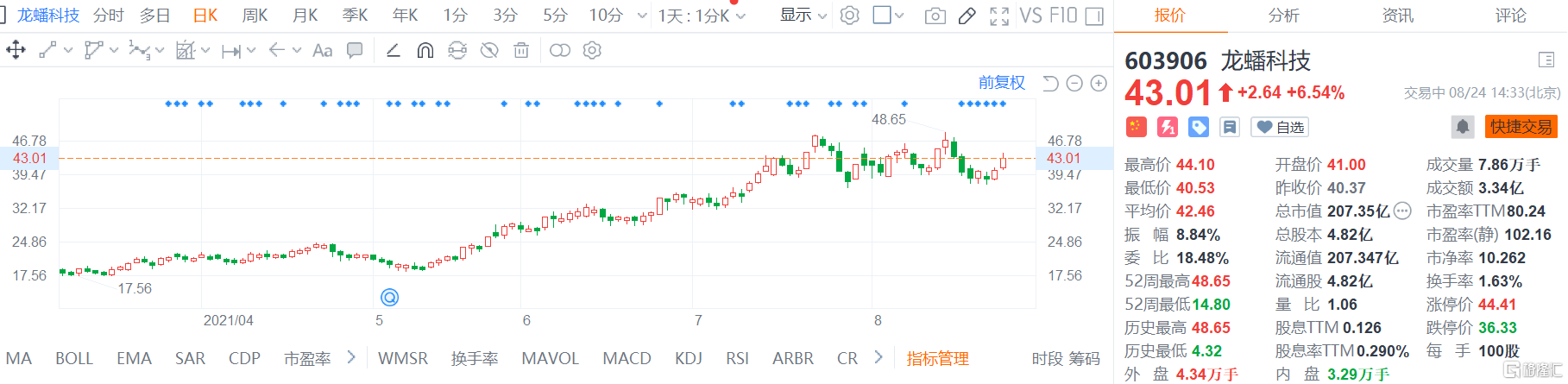Select the wave pattern drawing tool

click(x=138, y=50)
